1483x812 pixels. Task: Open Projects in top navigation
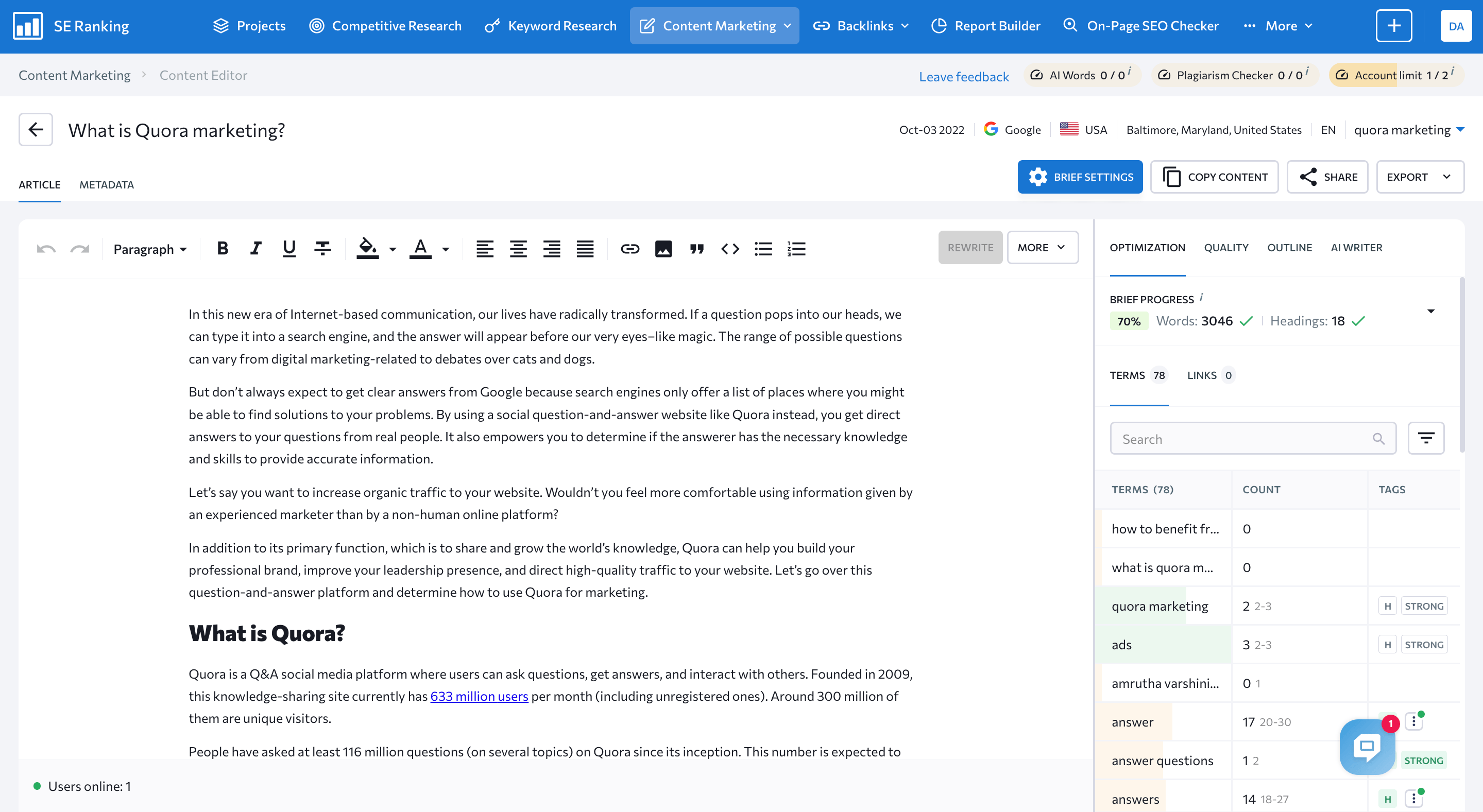pyautogui.click(x=249, y=26)
